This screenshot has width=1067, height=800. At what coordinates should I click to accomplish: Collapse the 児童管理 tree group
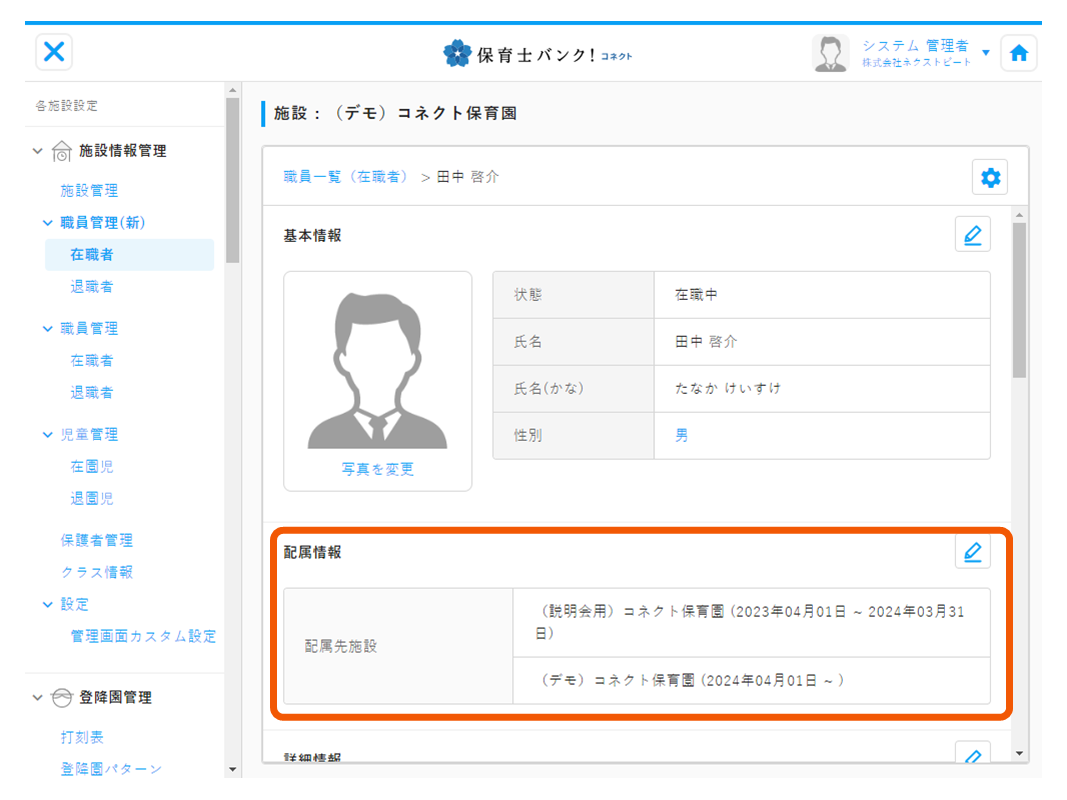(47, 434)
